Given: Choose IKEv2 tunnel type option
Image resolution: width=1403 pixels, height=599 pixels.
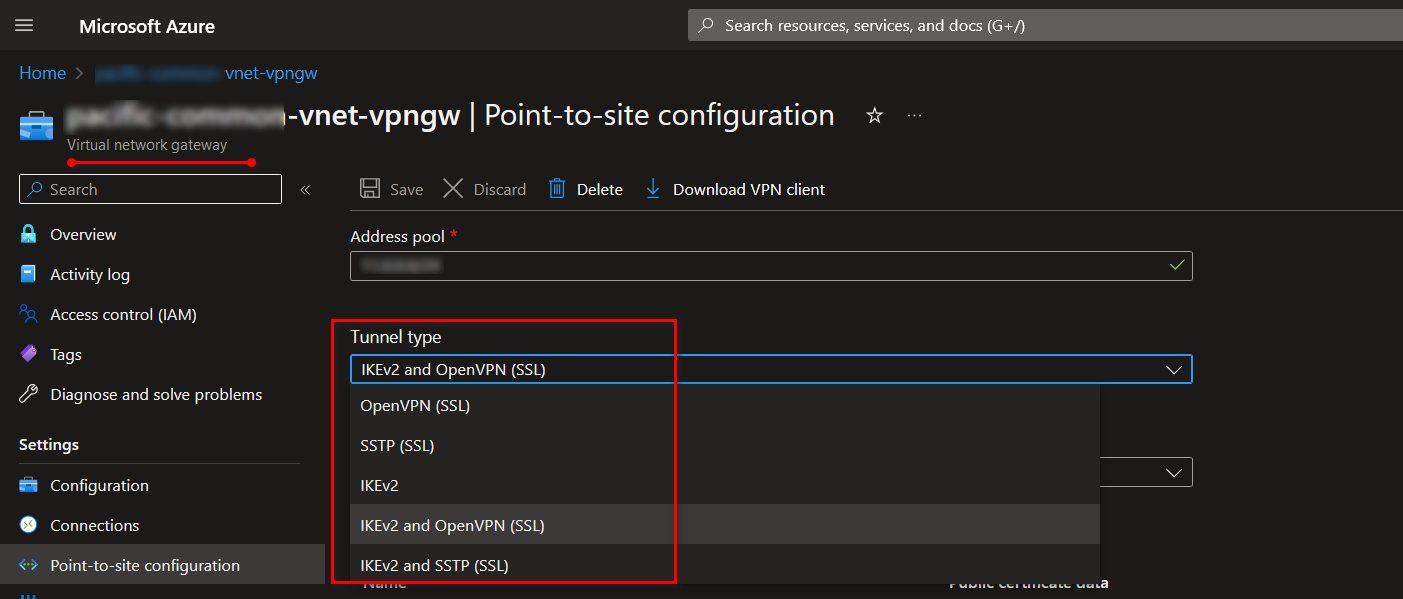Looking at the screenshot, I should point(725,485).
